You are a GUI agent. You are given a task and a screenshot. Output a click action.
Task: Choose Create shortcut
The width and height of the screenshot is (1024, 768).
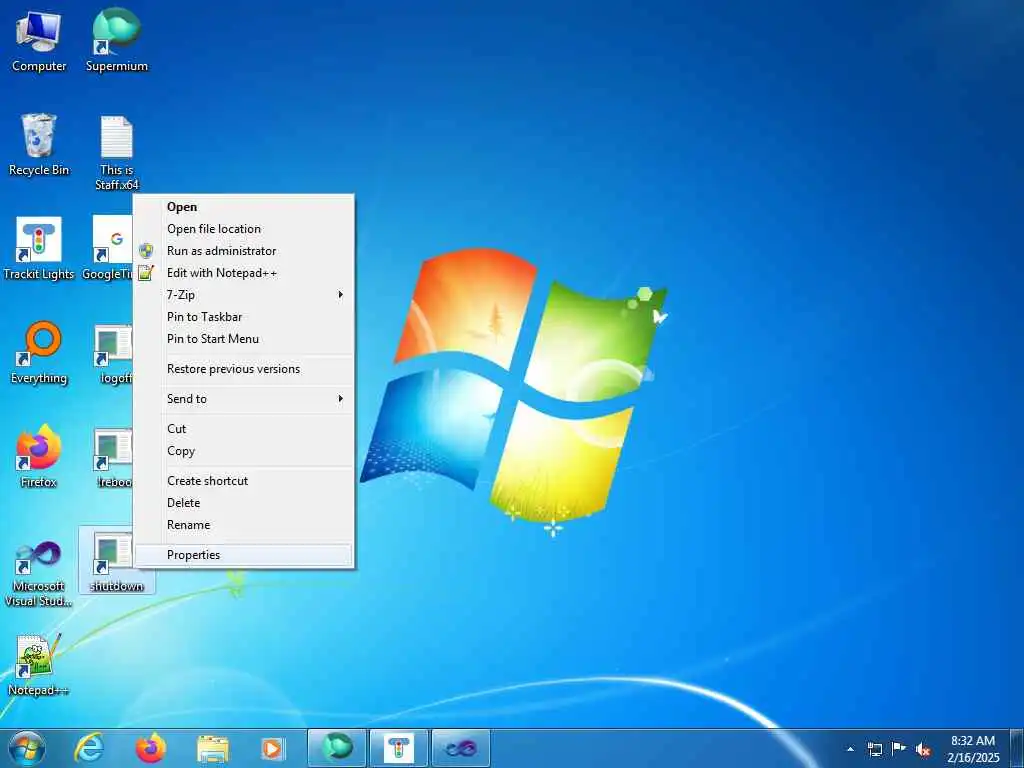[x=244, y=481]
